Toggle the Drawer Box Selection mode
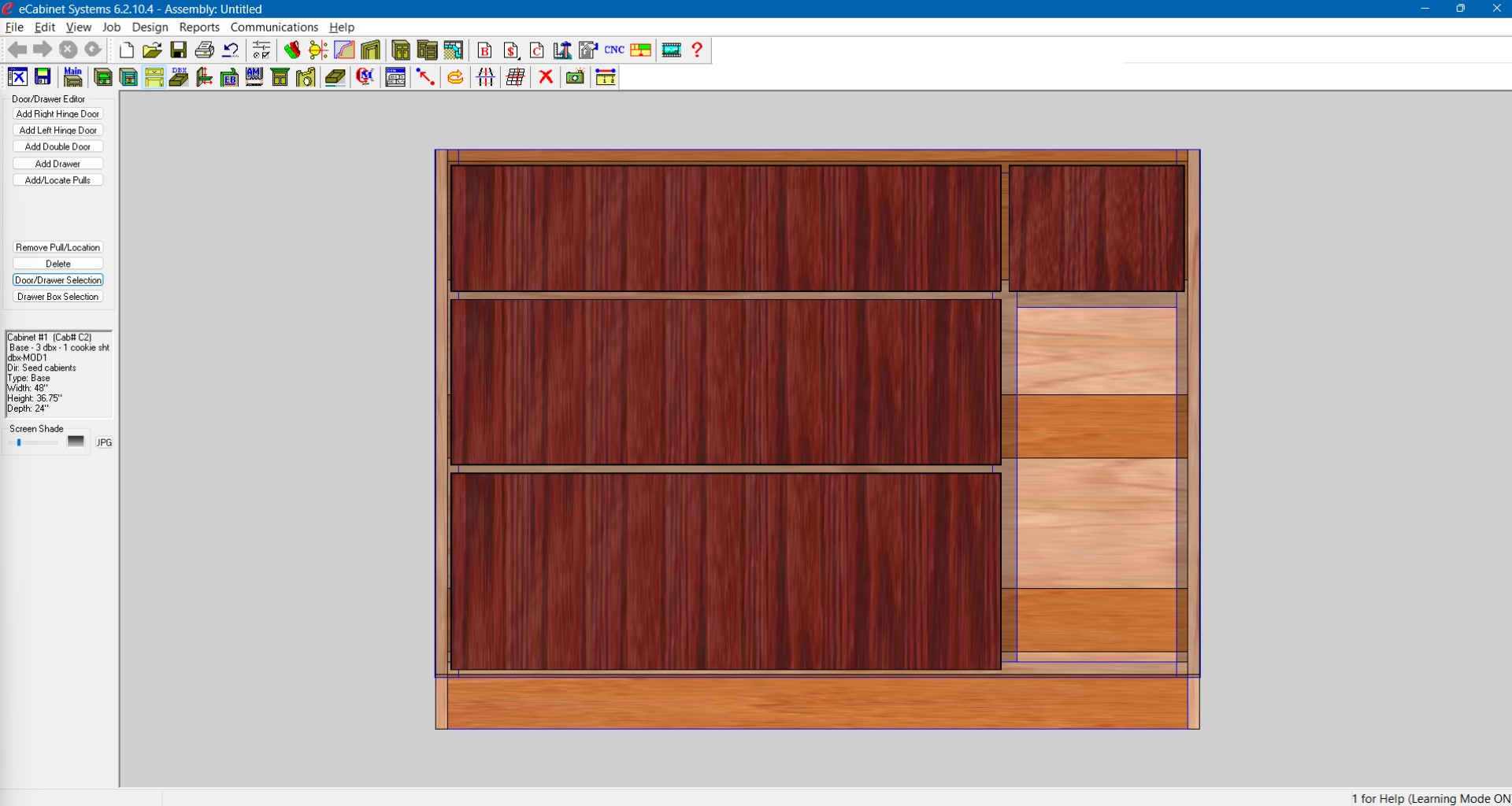 point(58,297)
